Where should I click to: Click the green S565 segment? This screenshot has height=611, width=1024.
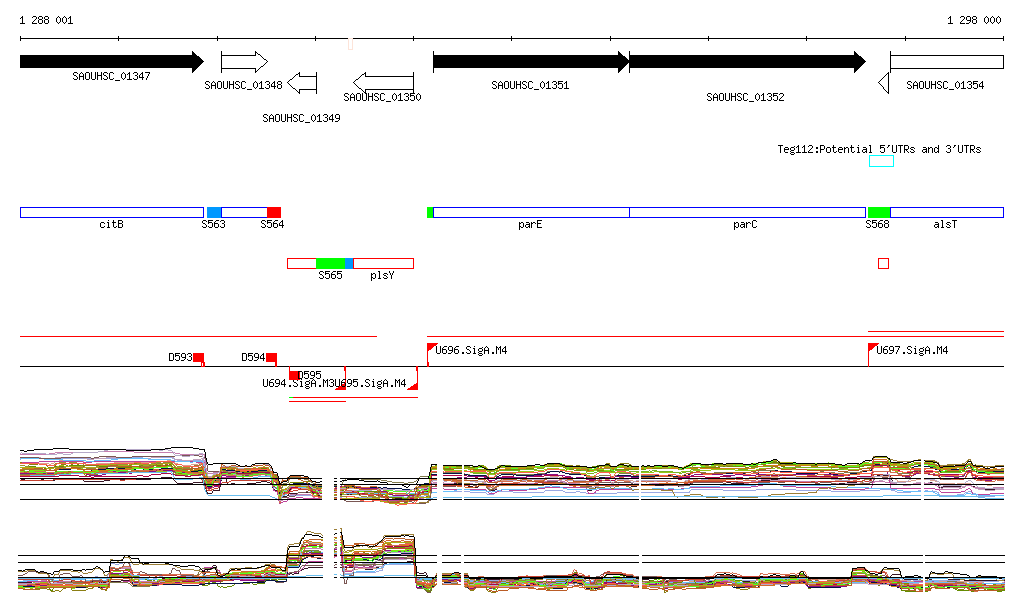[x=330, y=264]
